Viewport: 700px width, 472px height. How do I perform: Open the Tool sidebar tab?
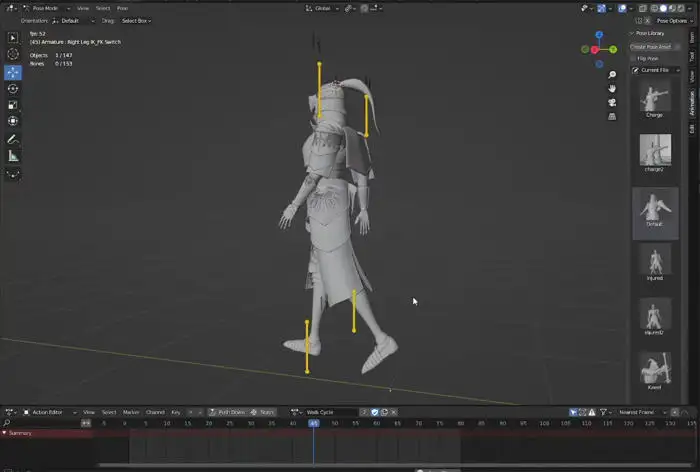pyautogui.click(x=692, y=57)
